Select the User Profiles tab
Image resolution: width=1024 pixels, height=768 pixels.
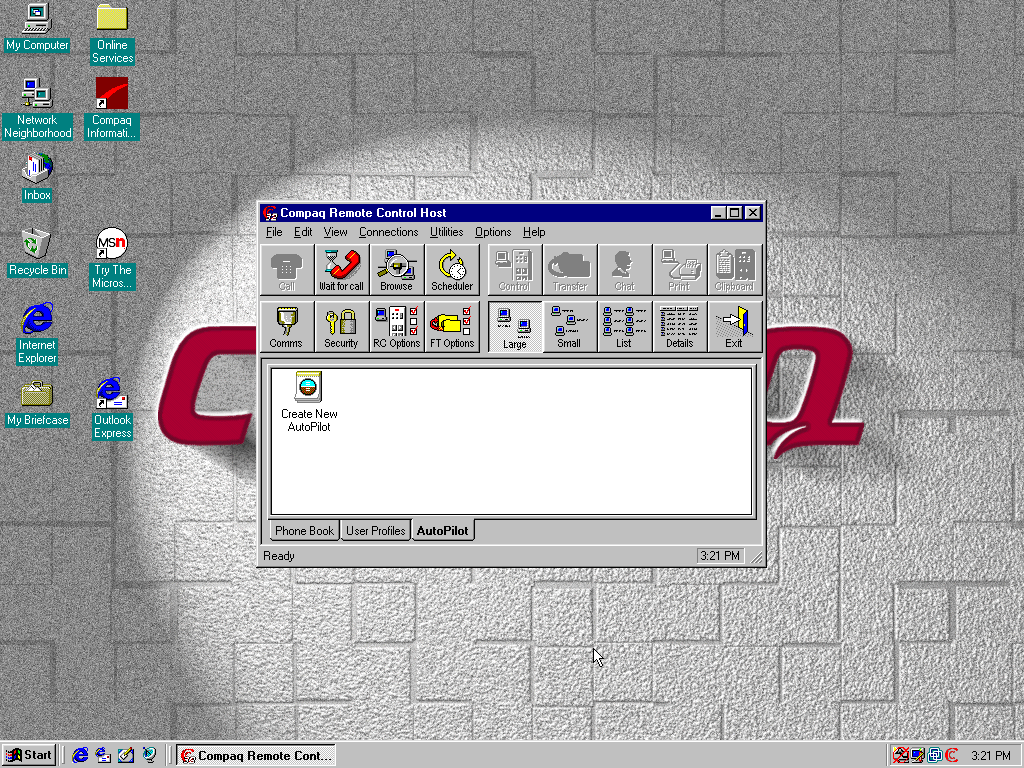coord(375,530)
